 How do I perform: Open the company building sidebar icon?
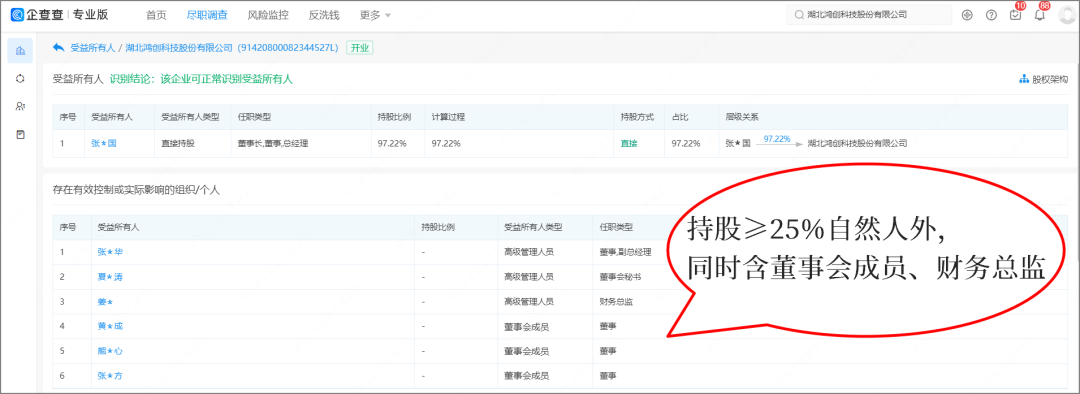pos(20,50)
